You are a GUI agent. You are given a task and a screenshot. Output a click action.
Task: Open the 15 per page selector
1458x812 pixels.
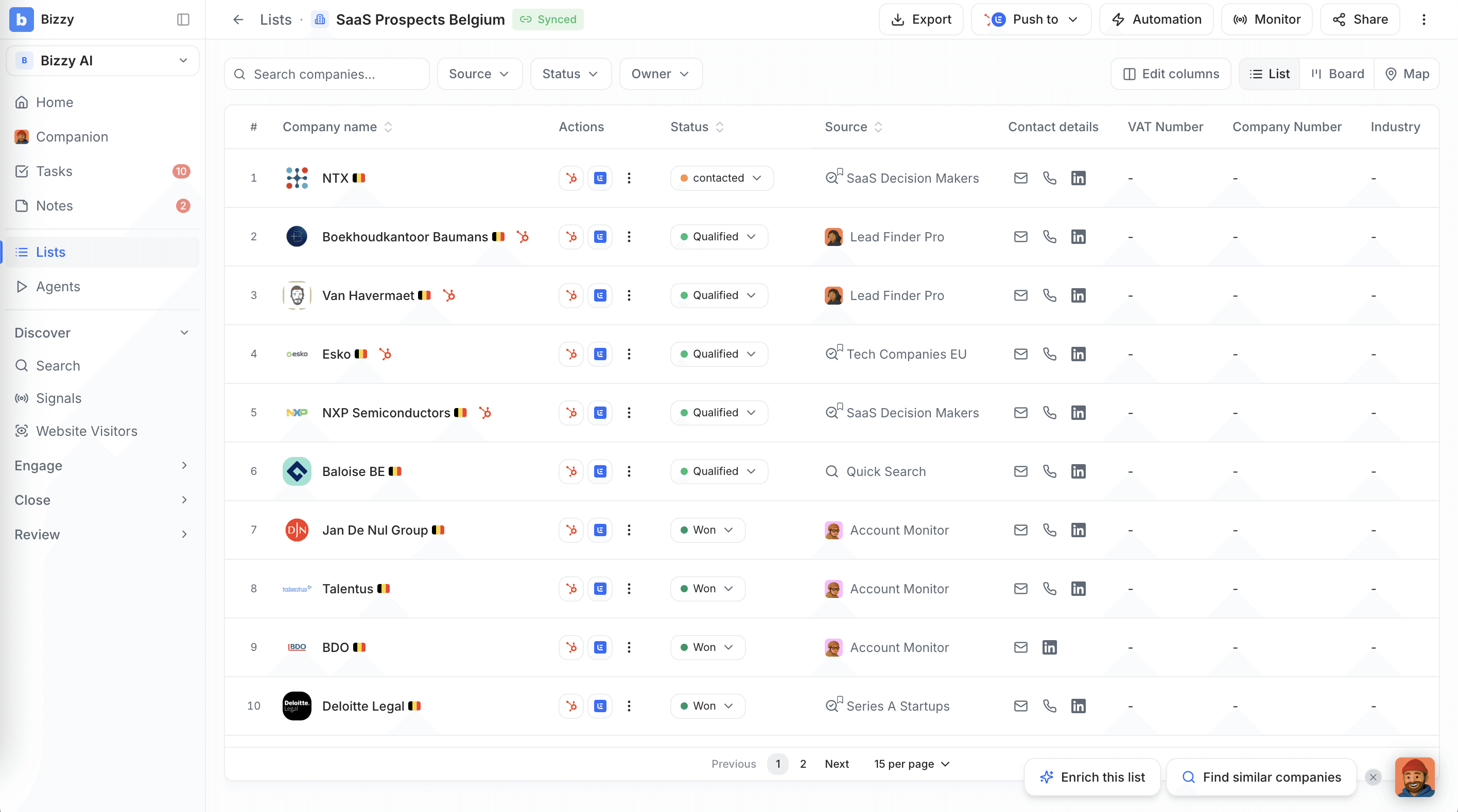[x=911, y=764]
